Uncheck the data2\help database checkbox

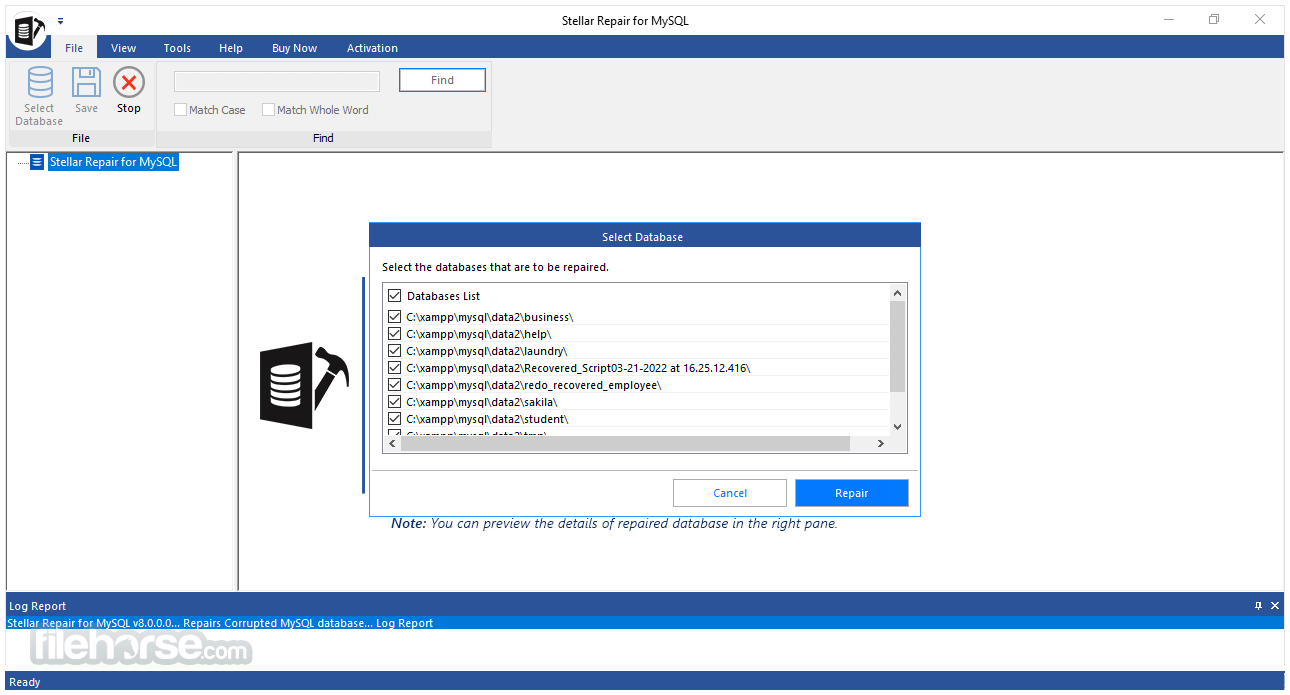394,334
